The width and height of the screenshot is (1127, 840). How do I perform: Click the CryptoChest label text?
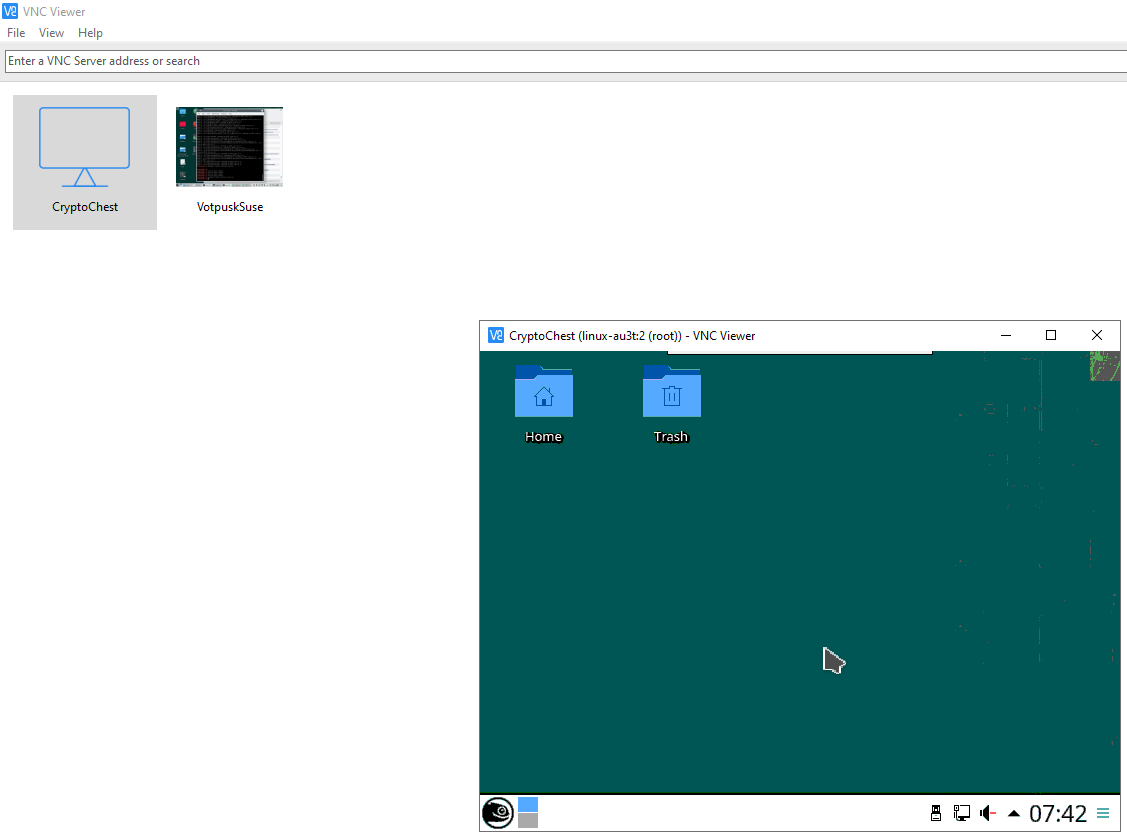(x=85, y=207)
